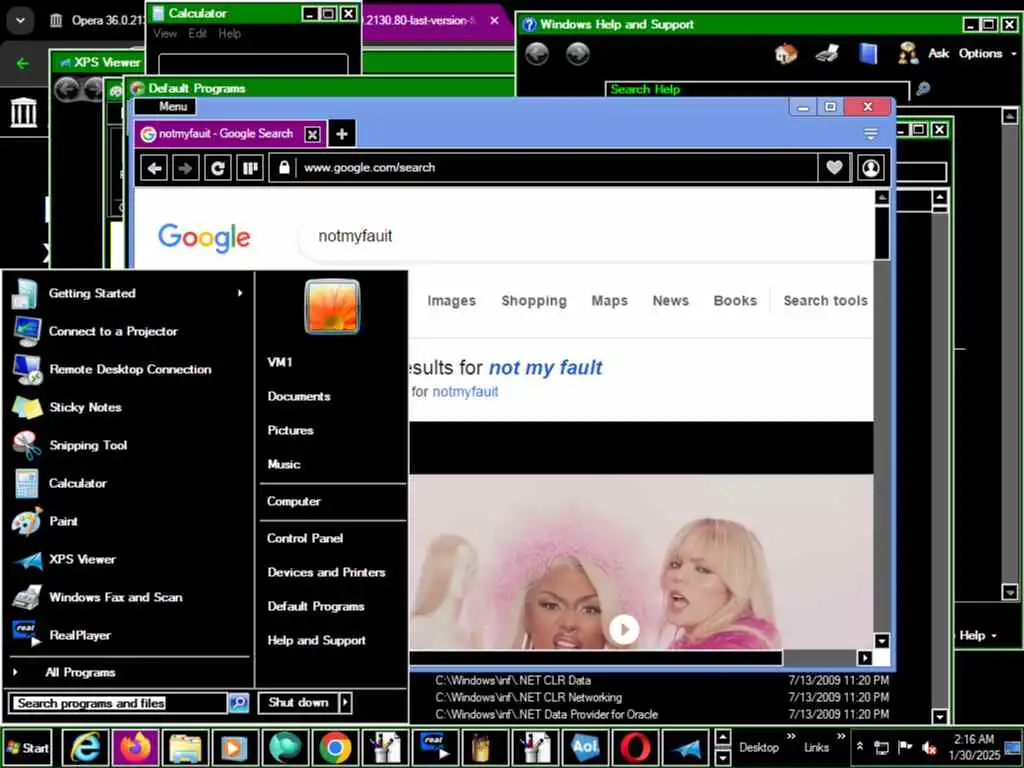Image resolution: width=1024 pixels, height=768 pixels.
Task: Open Help dropdown in the right background window
Action: (978, 635)
